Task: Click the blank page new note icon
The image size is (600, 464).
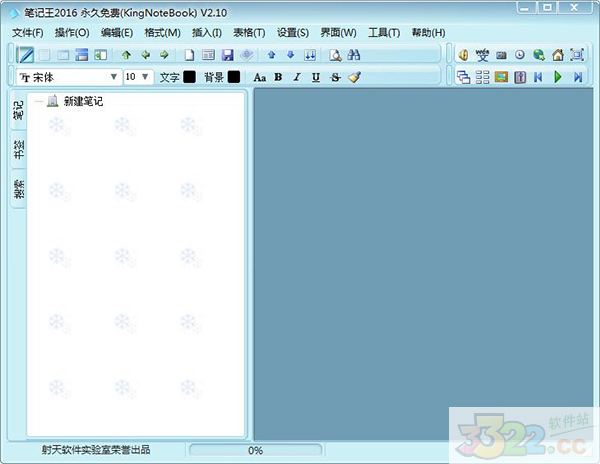Action: tap(189, 55)
